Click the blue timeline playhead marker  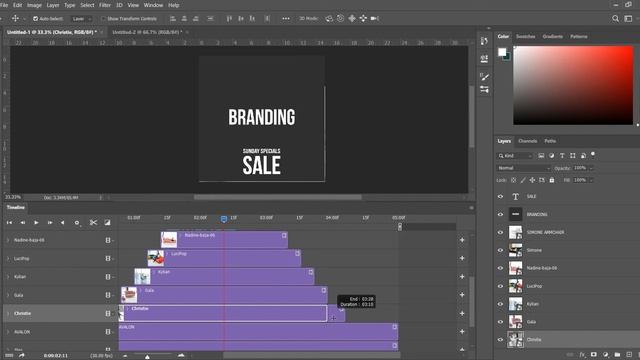pos(224,219)
